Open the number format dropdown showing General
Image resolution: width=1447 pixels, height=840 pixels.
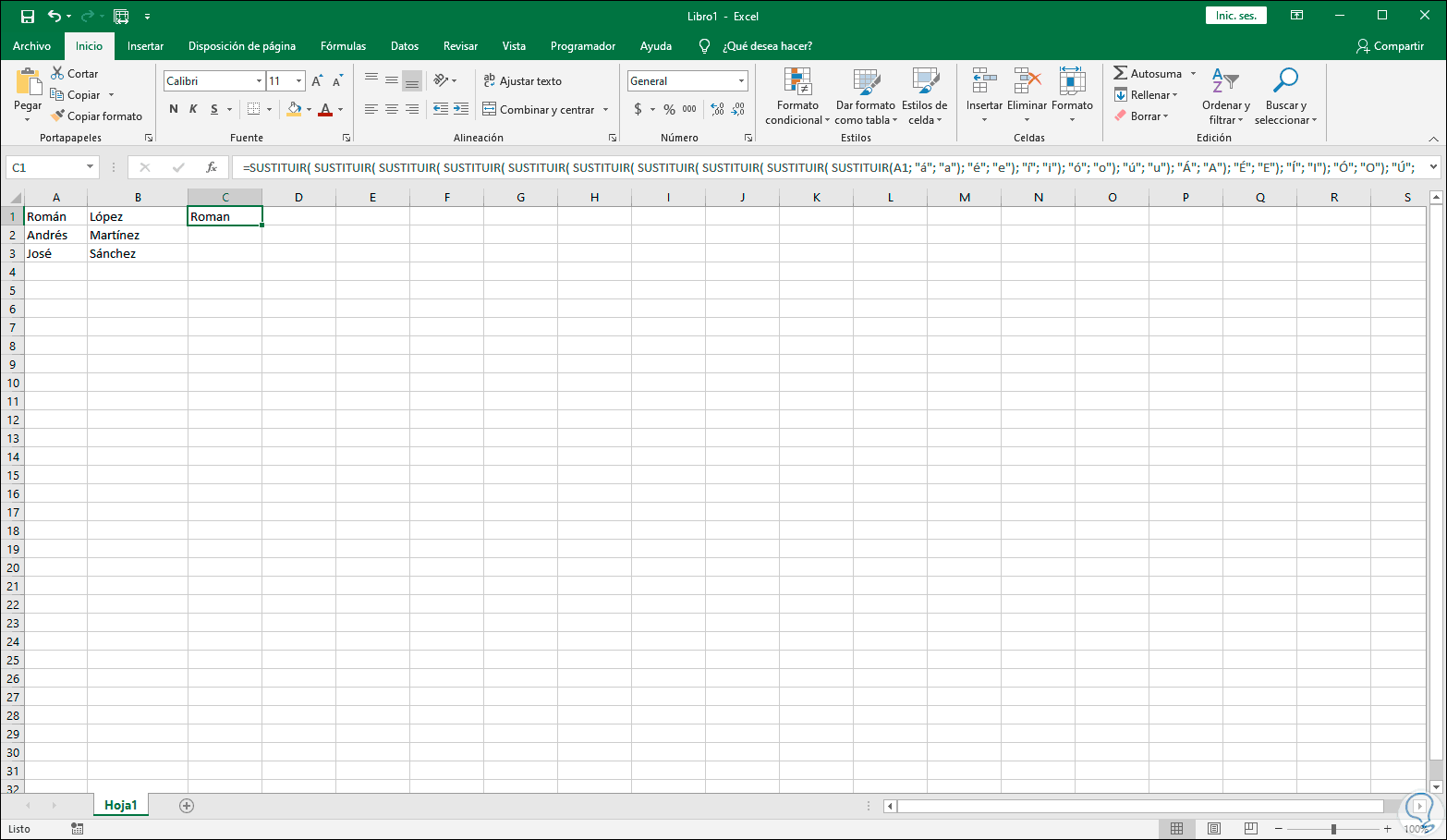[739, 80]
